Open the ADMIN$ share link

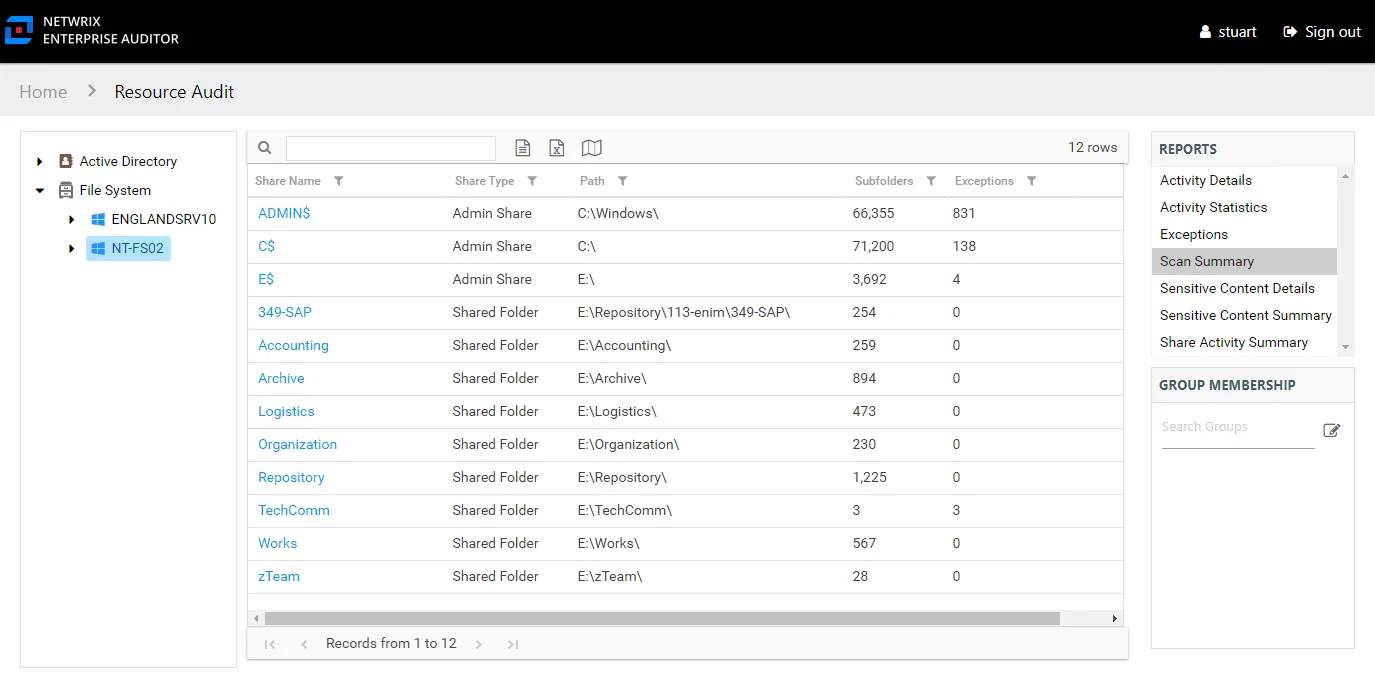pos(284,213)
